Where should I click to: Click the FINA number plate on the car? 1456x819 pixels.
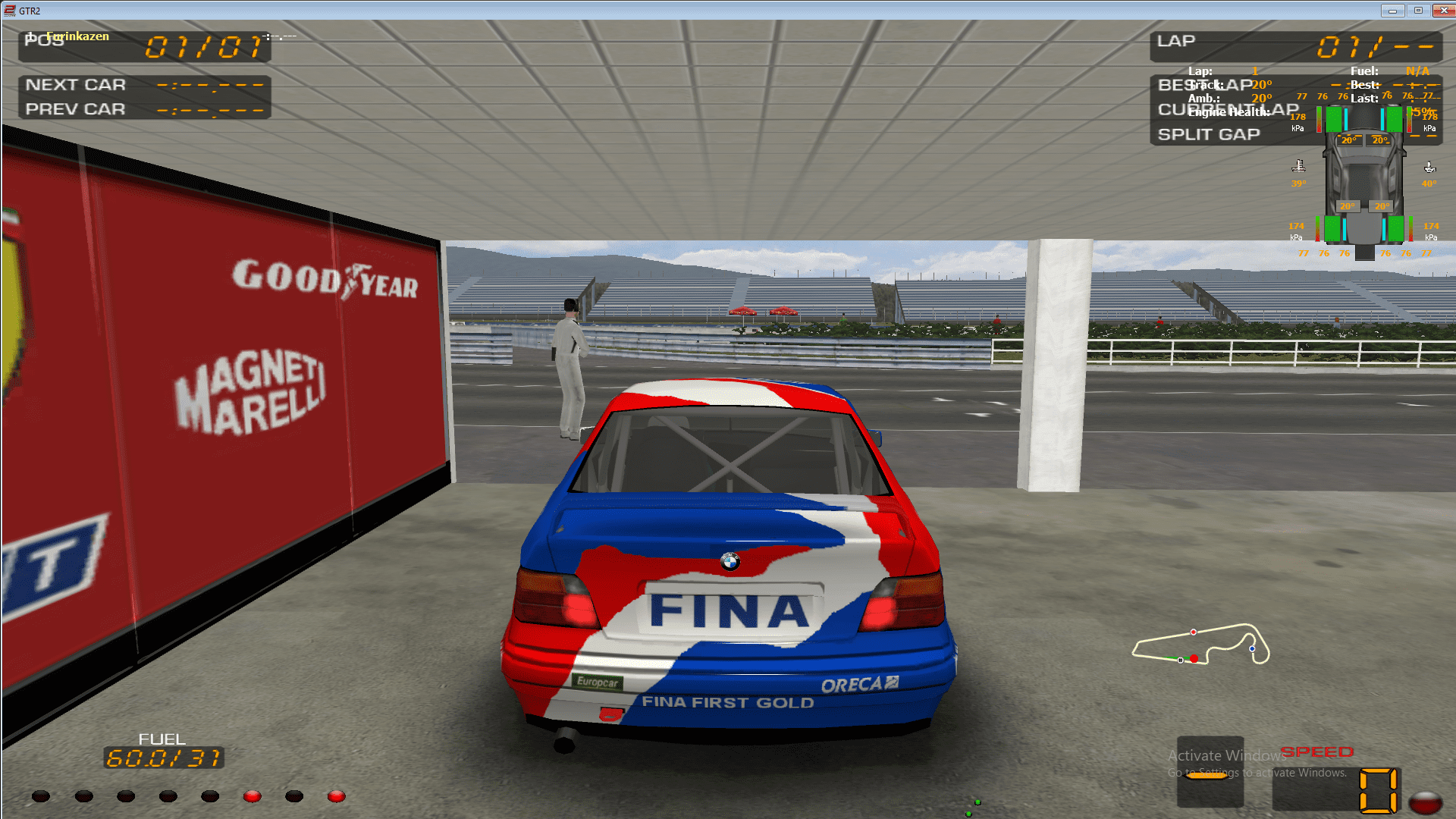point(729,611)
